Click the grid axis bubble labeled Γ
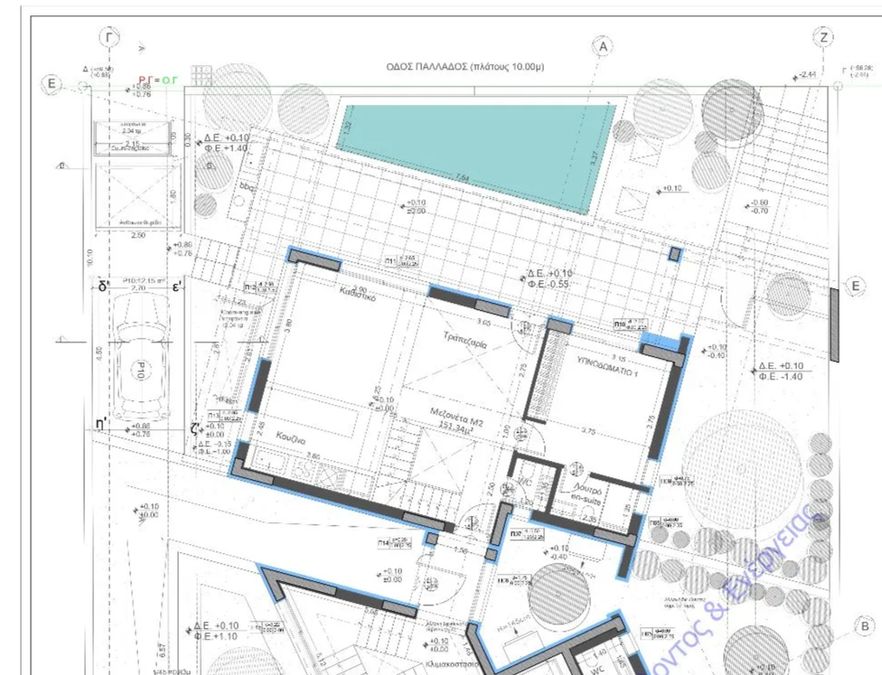 [x=109, y=38]
